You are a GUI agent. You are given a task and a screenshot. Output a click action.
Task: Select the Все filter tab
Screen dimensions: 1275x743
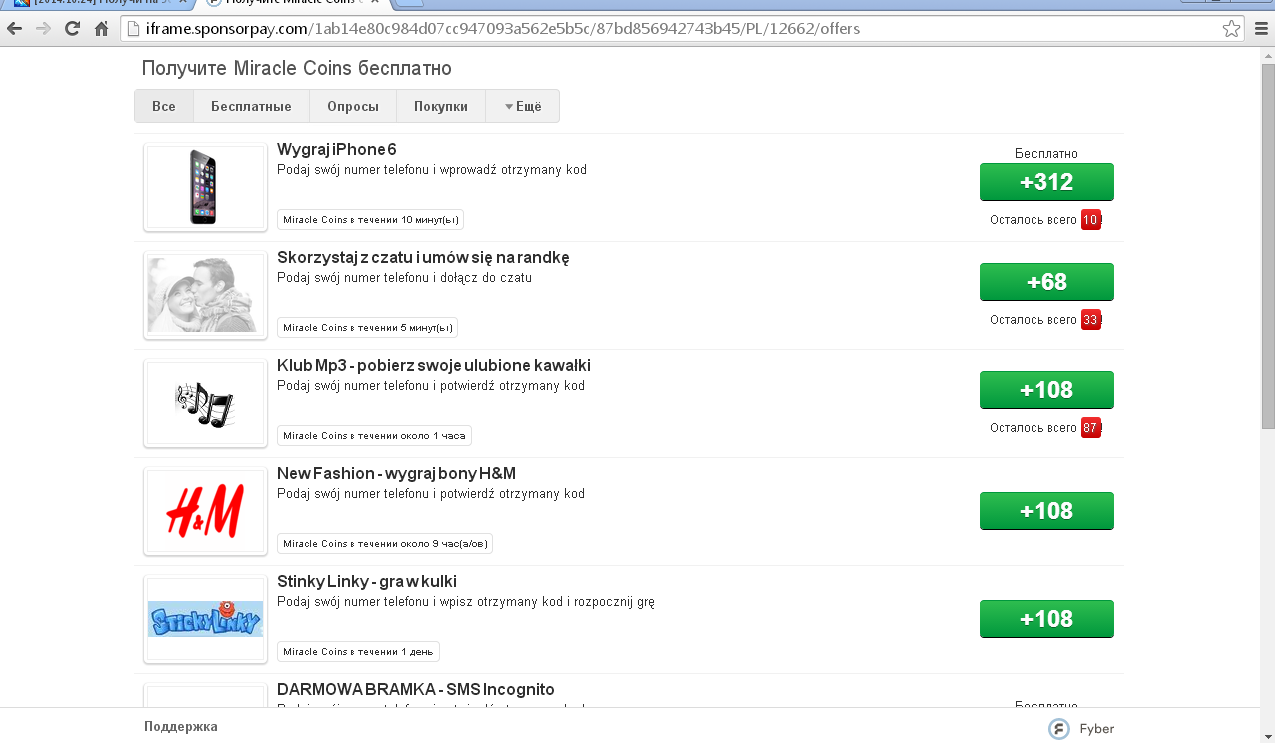tap(164, 106)
